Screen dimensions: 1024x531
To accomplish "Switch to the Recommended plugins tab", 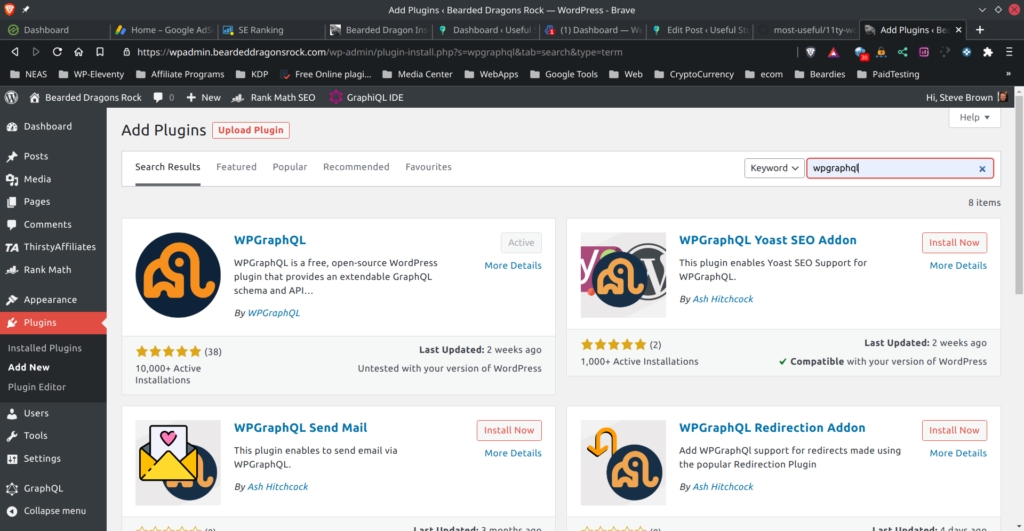I will [356, 167].
